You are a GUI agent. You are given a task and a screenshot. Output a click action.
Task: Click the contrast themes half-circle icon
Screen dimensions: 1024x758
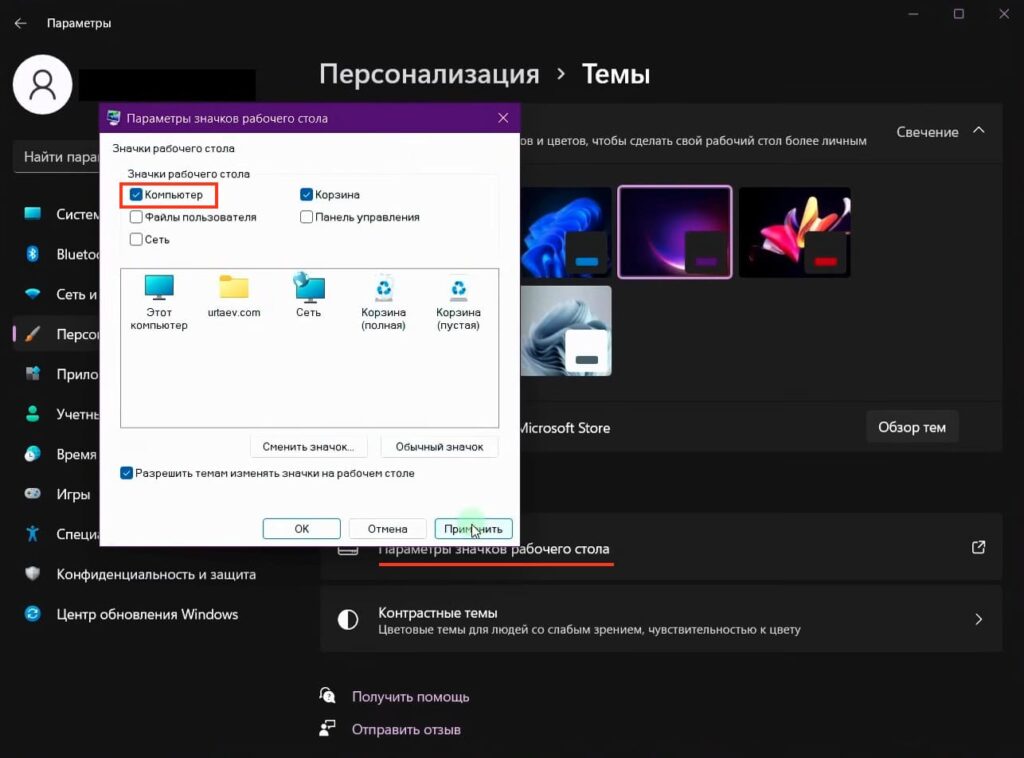click(x=347, y=620)
